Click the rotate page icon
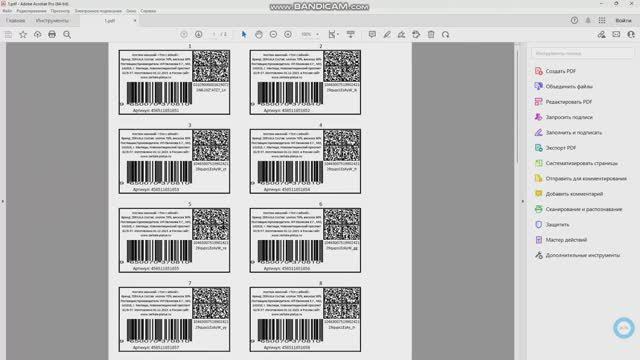 (445, 35)
